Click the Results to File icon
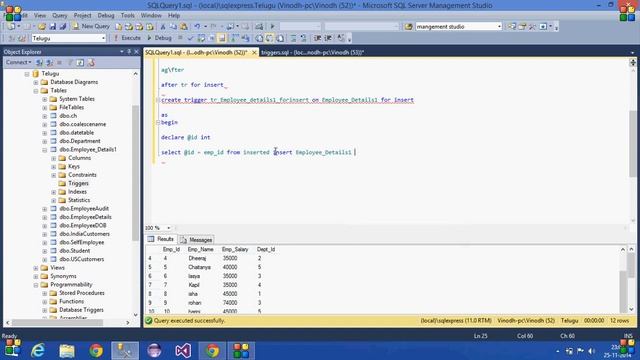The width and height of the screenshot is (640, 360). tap(280, 38)
